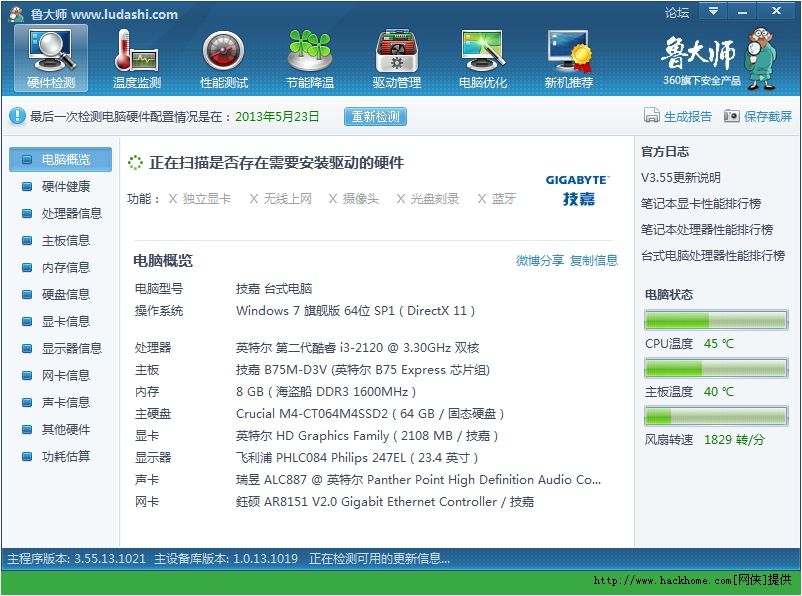Click 保存截屏 to save screenshot
The width and height of the screenshot is (802, 596).
click(x=768, y=116)
